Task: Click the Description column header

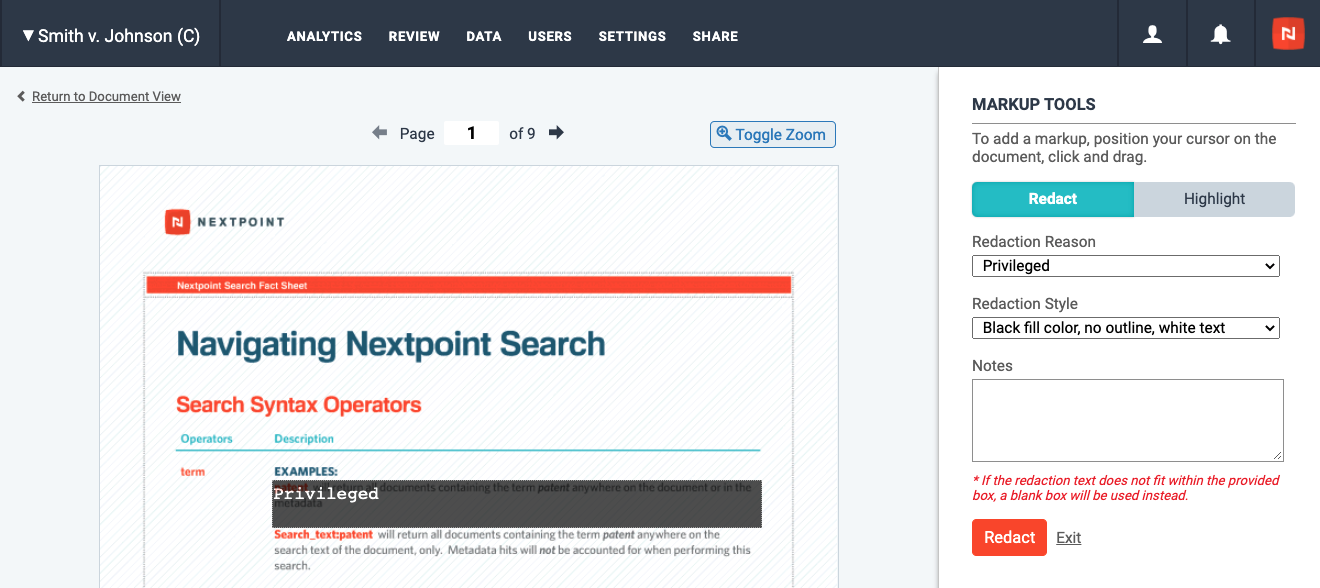Action: point(304,439)
